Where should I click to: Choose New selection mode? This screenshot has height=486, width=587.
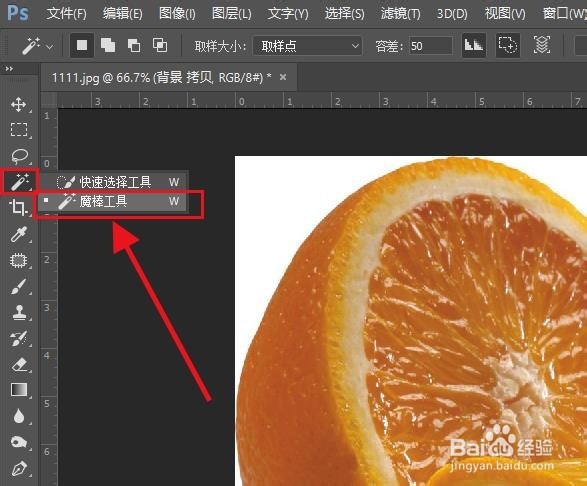tap(82, 45)
